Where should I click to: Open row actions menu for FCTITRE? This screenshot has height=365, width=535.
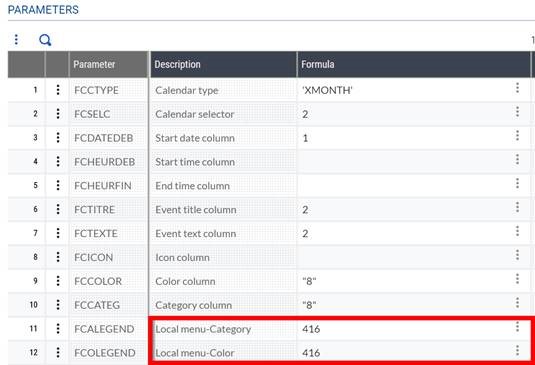coord(58,209)
